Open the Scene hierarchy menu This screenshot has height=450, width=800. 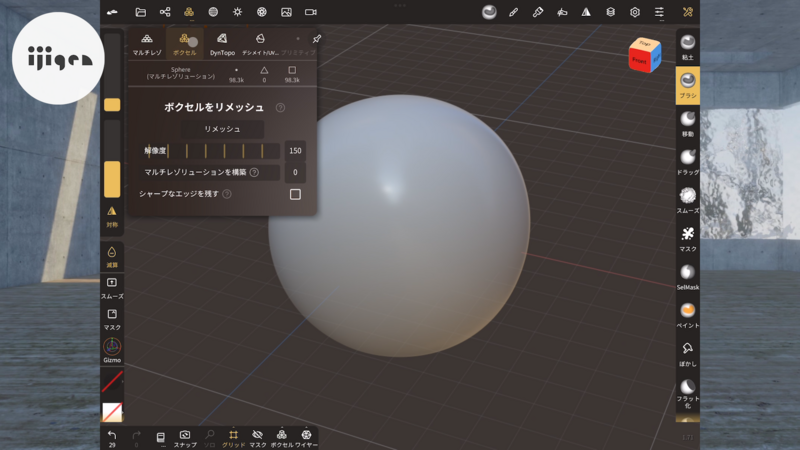click(165, 12)
